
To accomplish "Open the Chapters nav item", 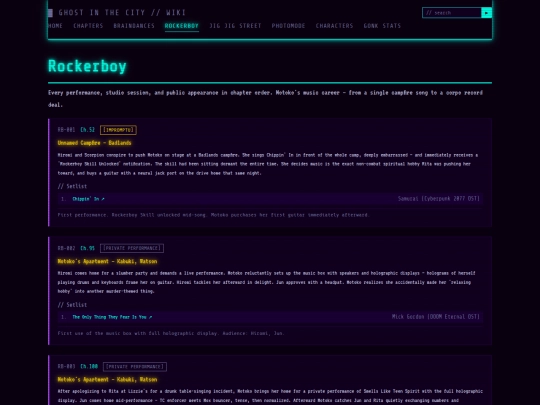I will 88,26.
